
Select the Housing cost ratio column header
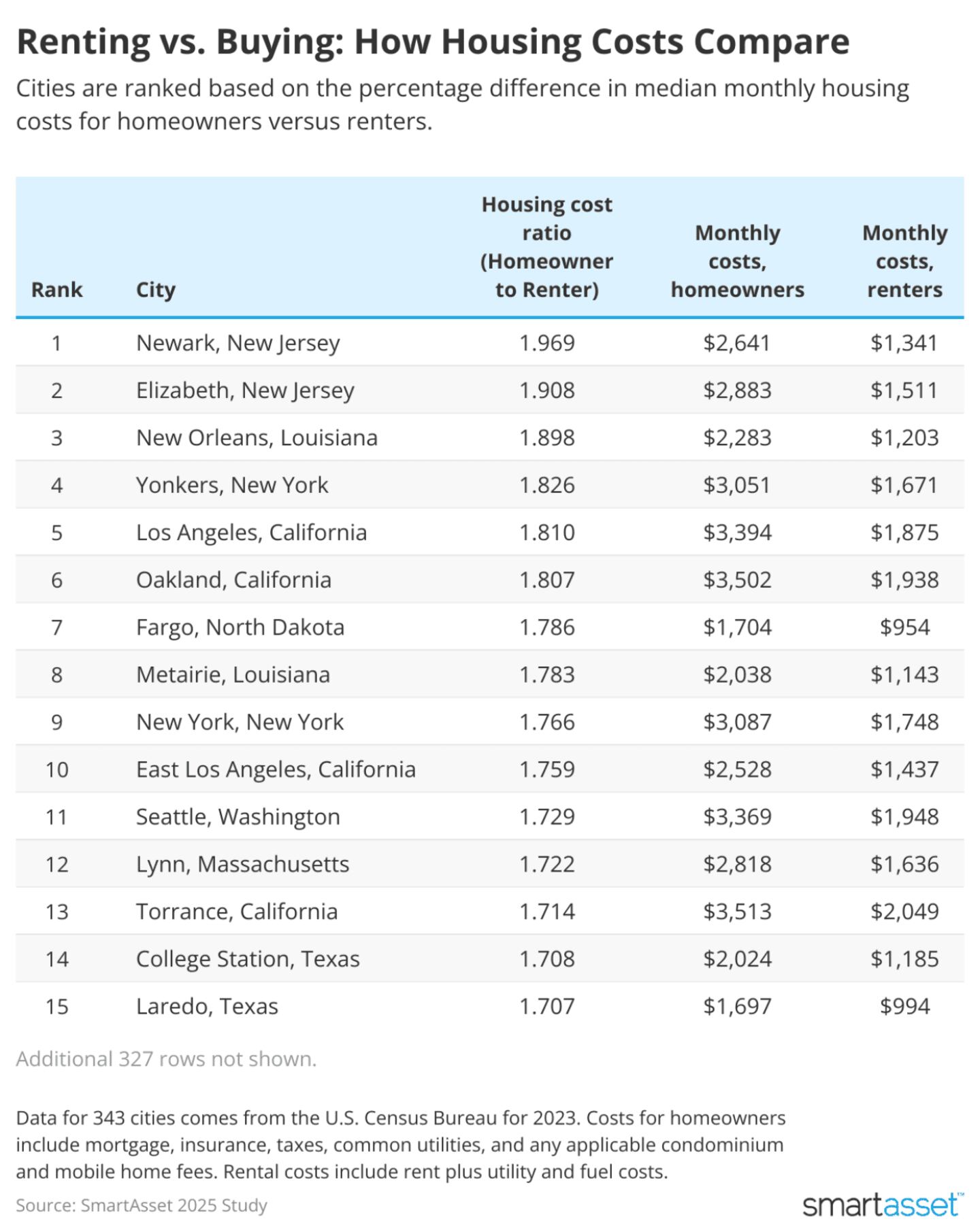[x=546, y=247]
